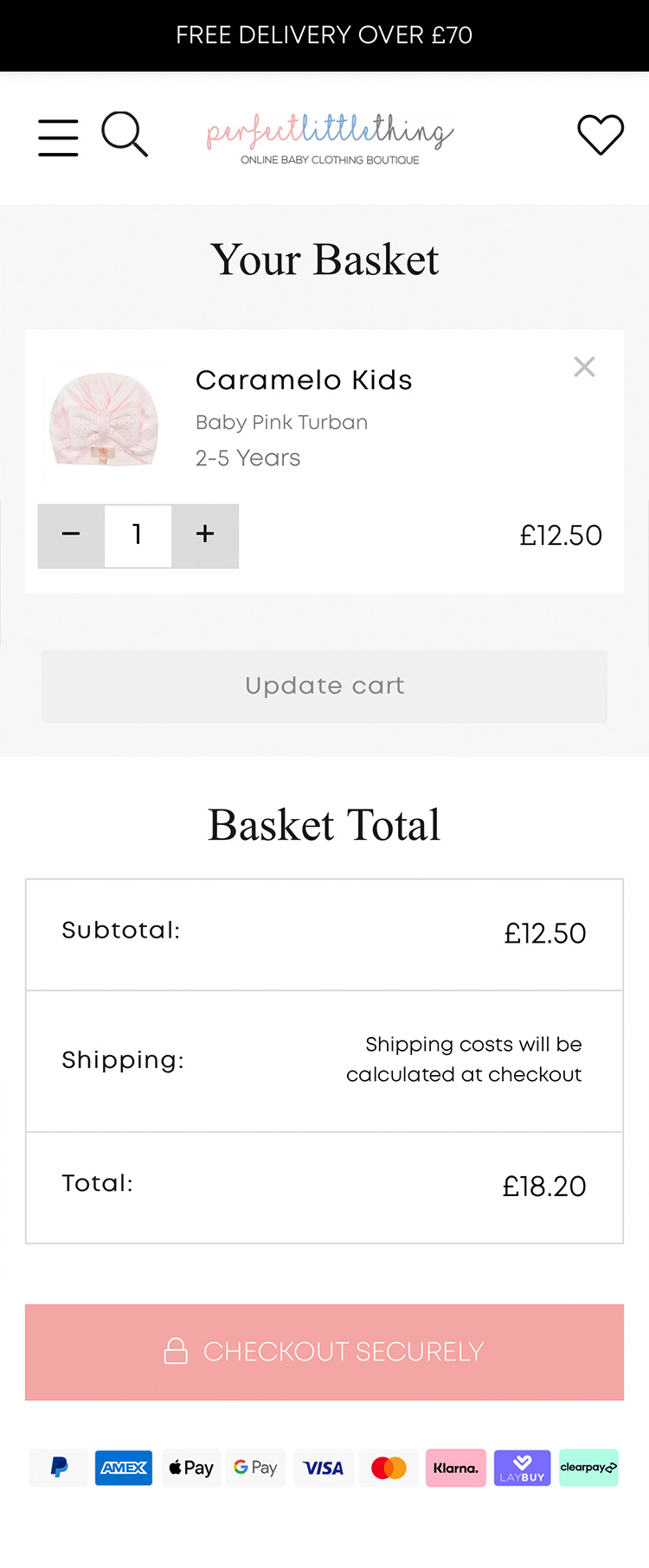Screen dimensions: 649x1568
Task: Click the Google Pay icon
Action: coord(256,1468)
